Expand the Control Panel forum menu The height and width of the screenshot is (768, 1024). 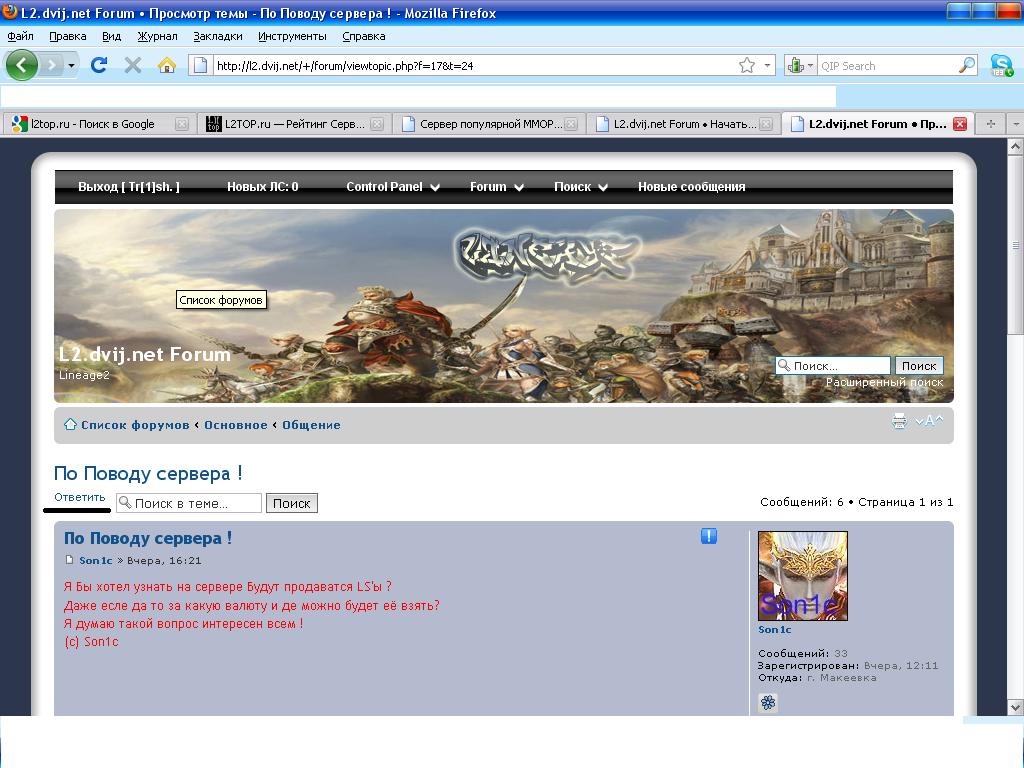click(x=393, y=187)
